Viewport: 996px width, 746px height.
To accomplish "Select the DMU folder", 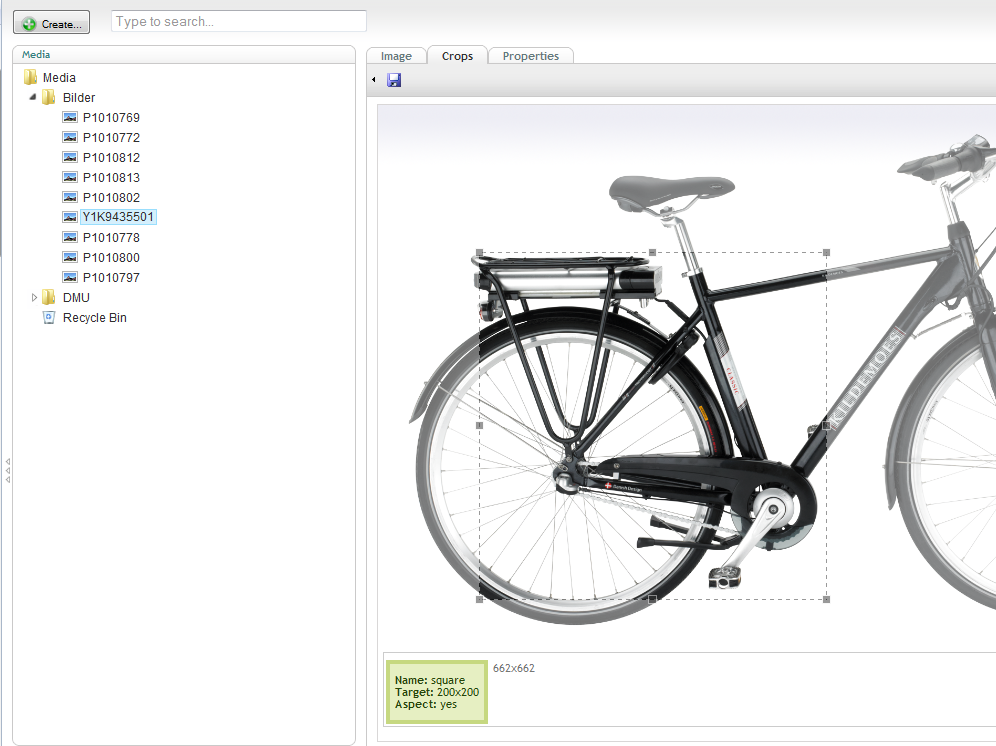I will coord(76,297).
